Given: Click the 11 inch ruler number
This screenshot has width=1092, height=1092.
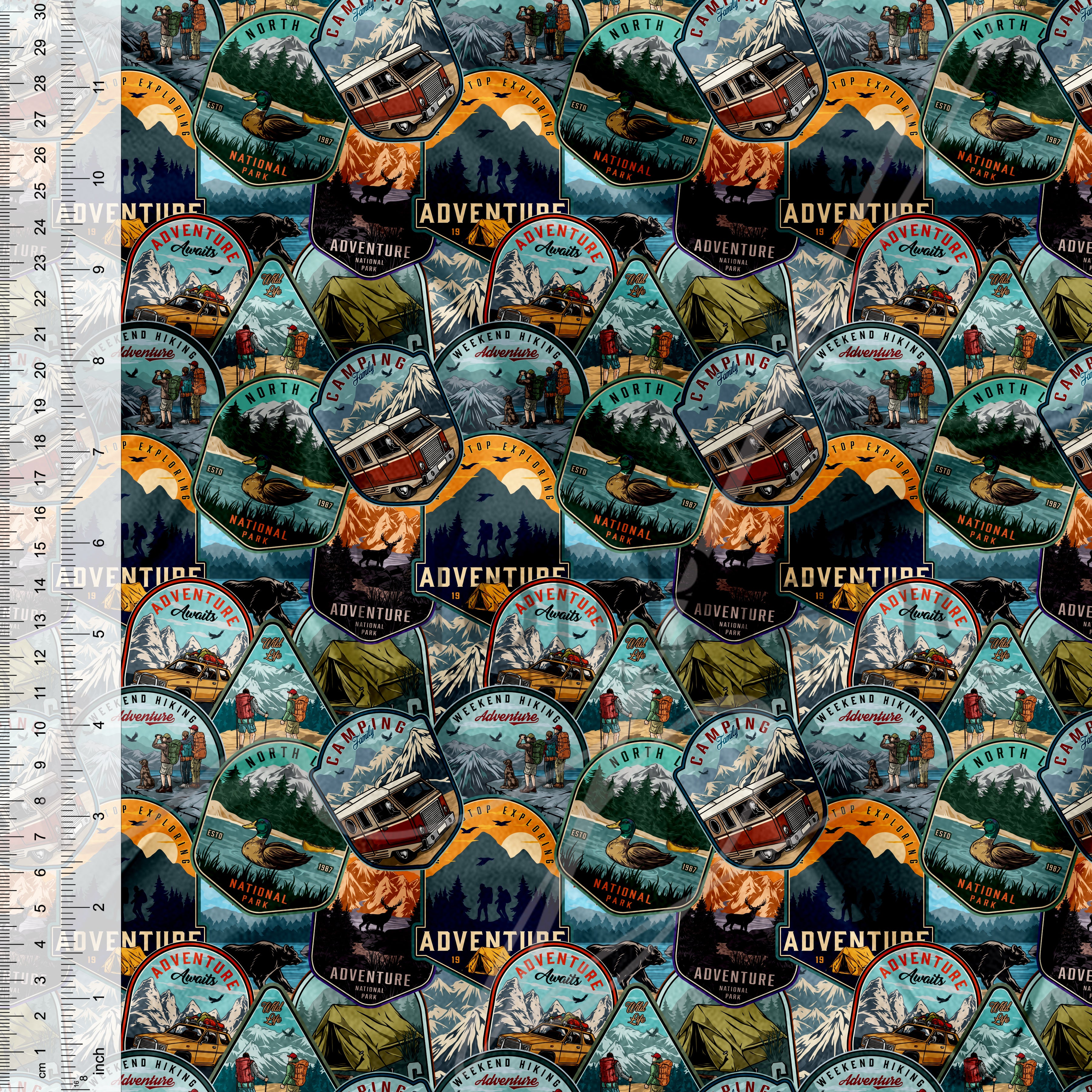Looking at the screenshot, I should pos(99,88).
